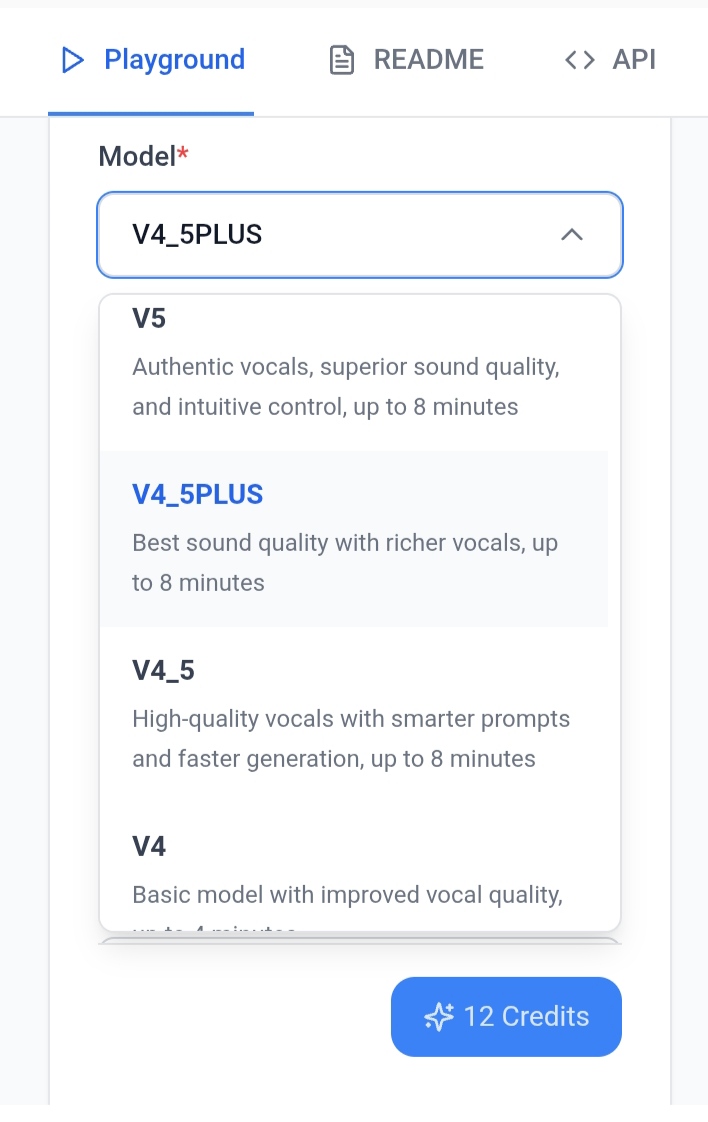Click the document icon next to README
This screenshot has height=1122, width=708.
[341, 60]
